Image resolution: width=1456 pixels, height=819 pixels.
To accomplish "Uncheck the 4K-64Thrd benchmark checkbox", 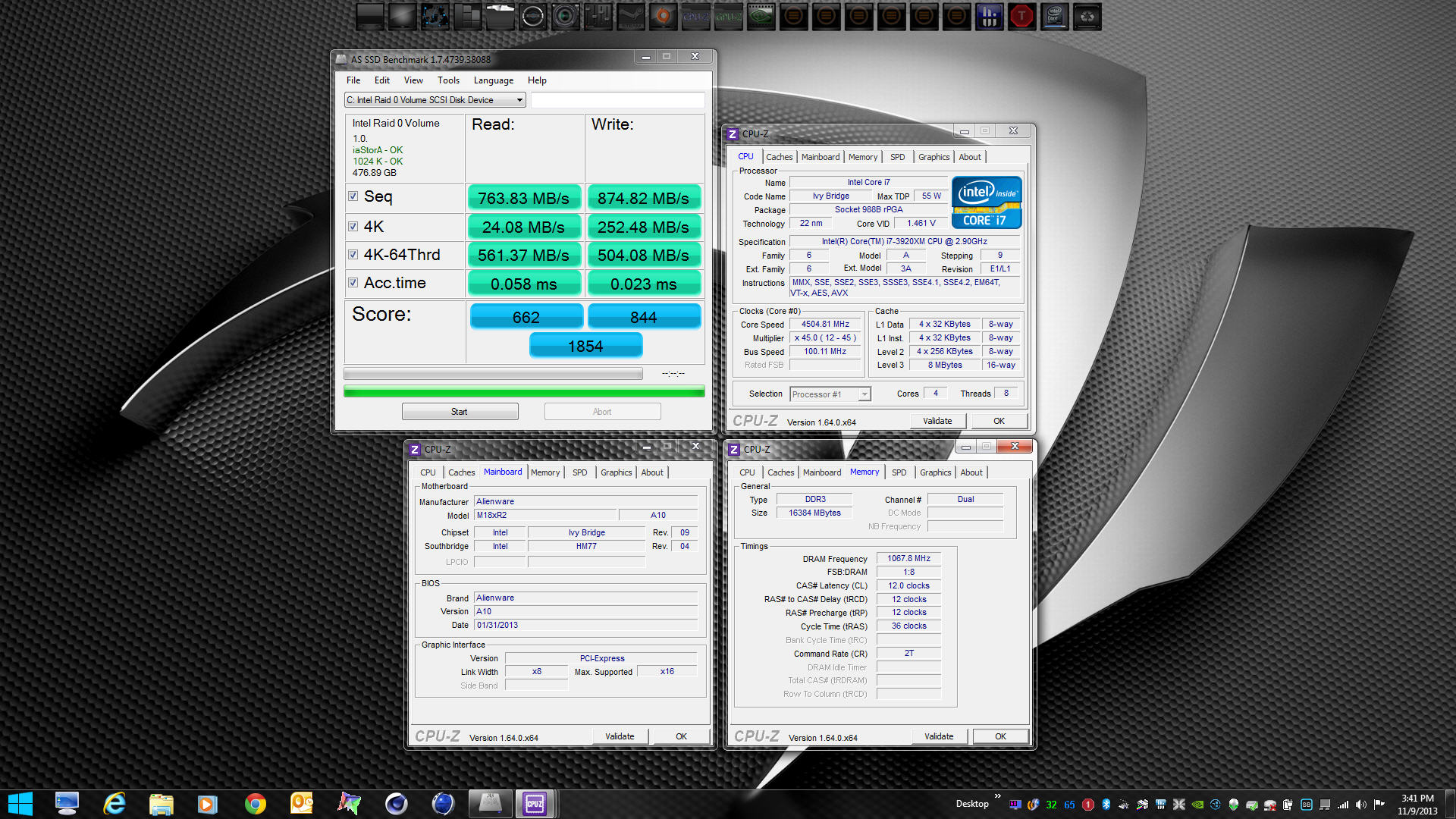I will coord(353,255).
